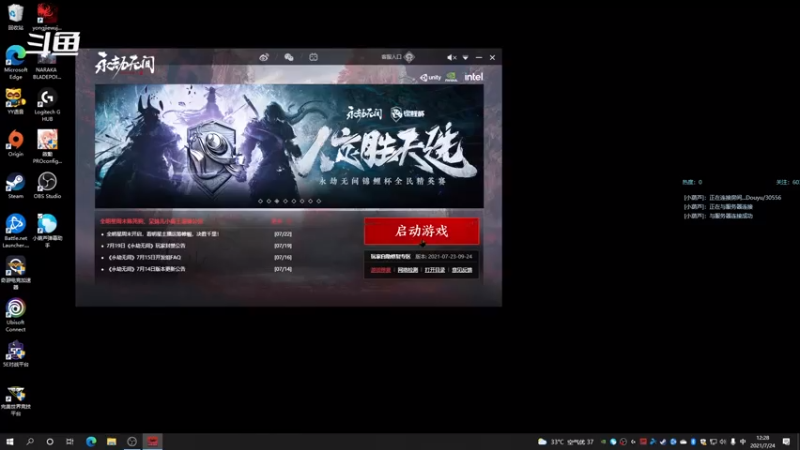This screenshot has height=450, width=800.
Task: Click the red 启动游戏 launch button
Action: (x=421, y=231)
